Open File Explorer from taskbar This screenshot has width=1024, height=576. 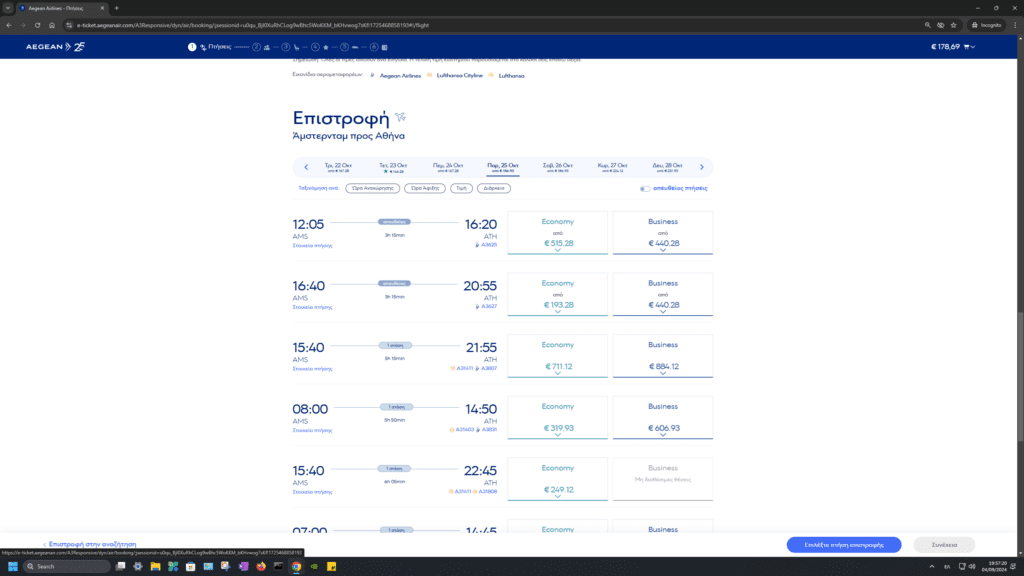coord(155,566)
